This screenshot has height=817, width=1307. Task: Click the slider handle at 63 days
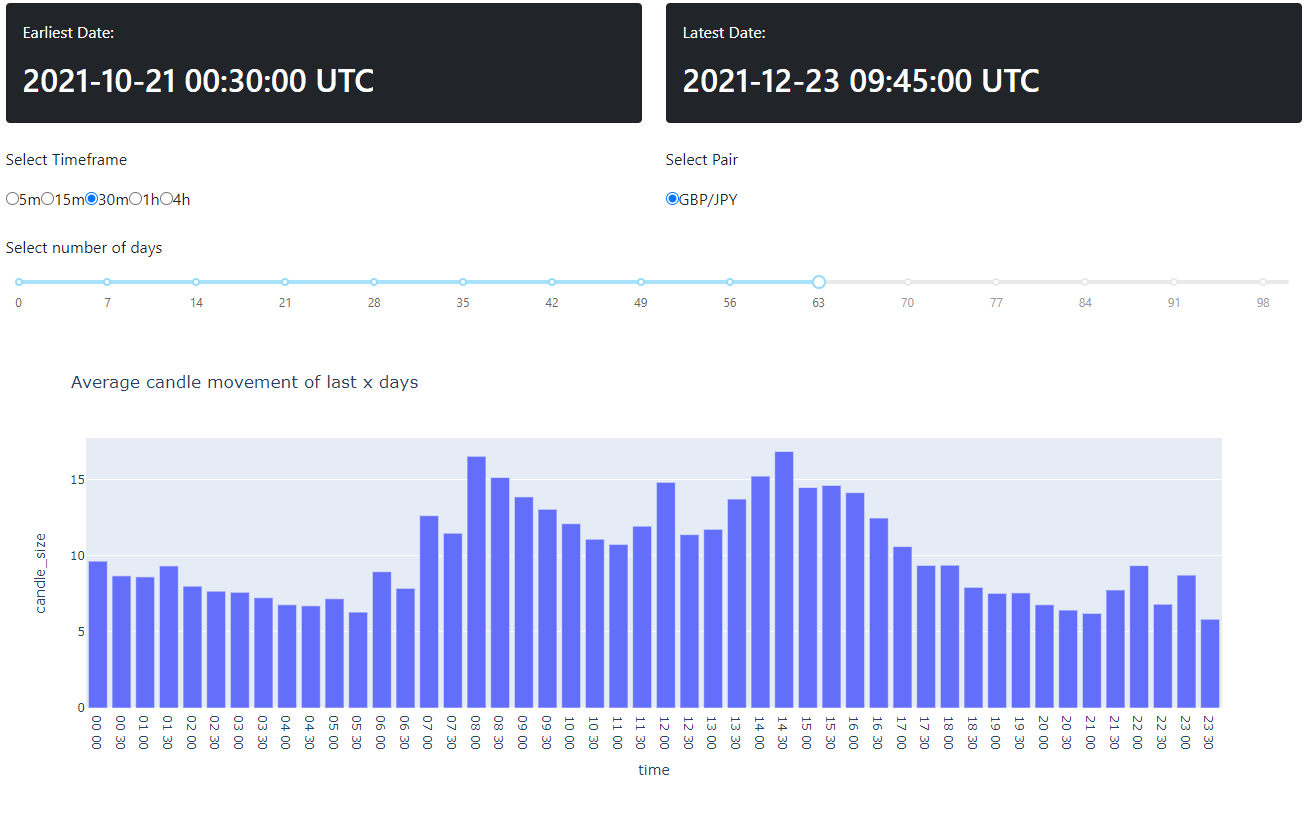pyautogui.click(x=819, y=282)
